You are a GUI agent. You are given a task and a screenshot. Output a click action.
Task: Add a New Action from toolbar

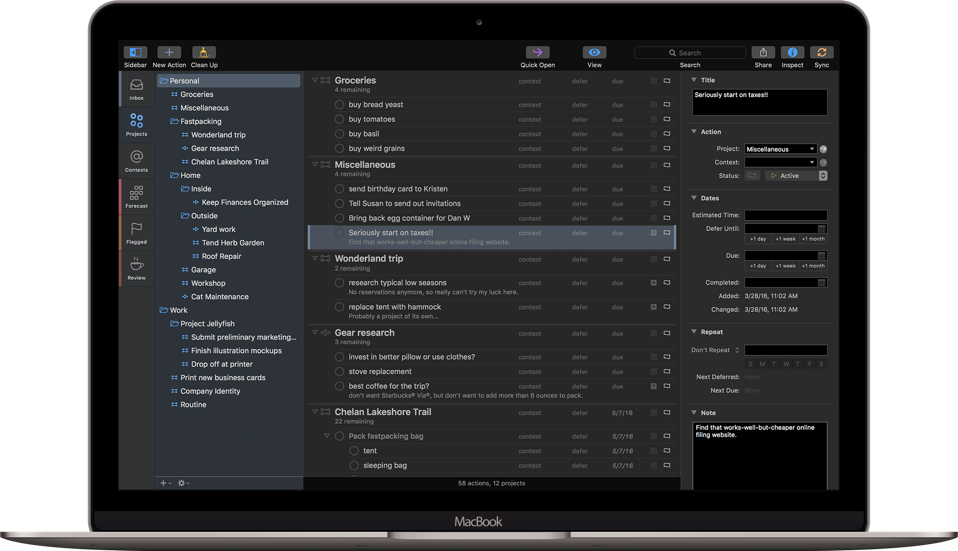pyautogui.click(x=169, y=53)
